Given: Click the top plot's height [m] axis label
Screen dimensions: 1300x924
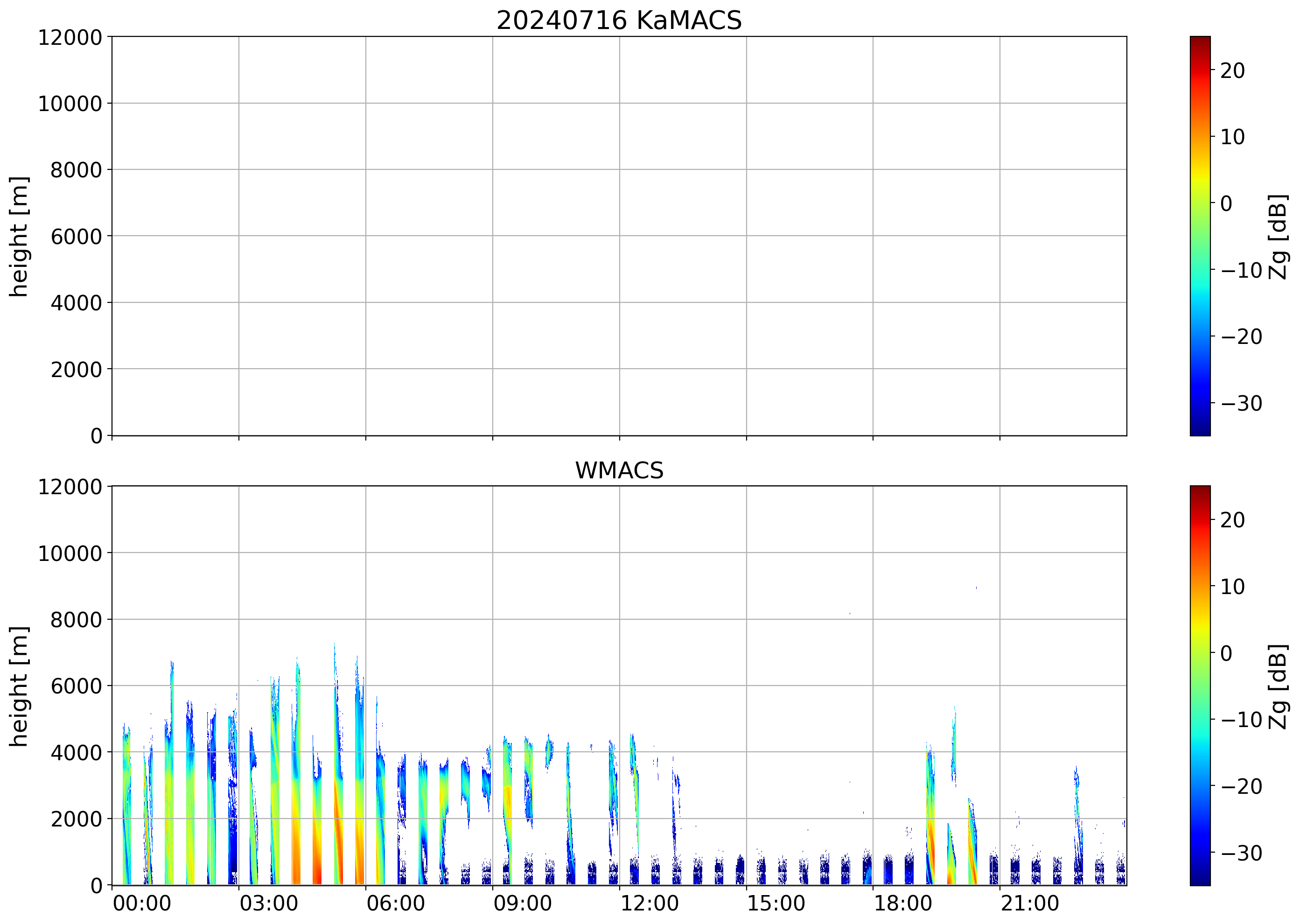Looking at the screenshot, I should [x=19, y=237].
